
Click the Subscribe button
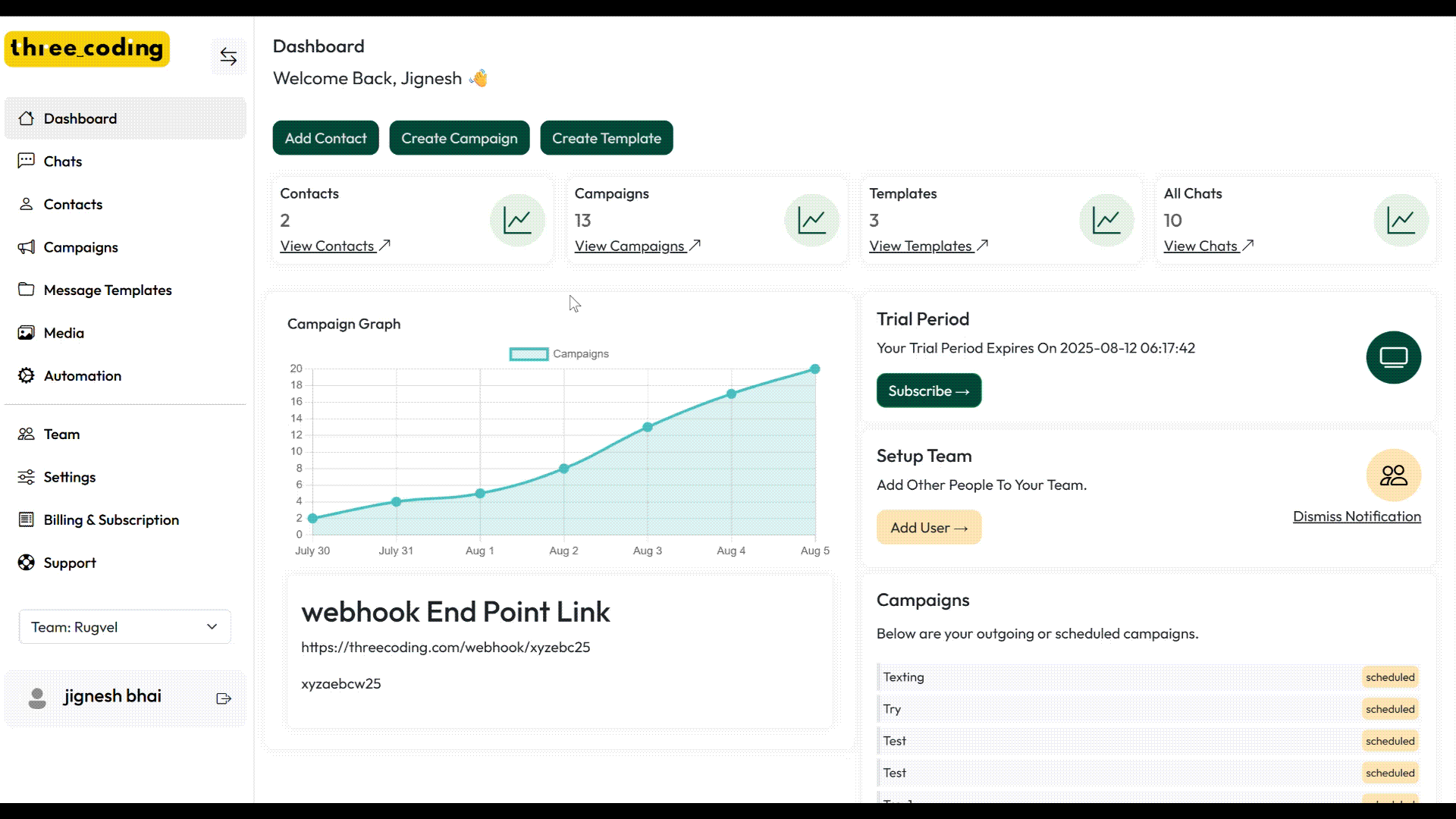928,391
